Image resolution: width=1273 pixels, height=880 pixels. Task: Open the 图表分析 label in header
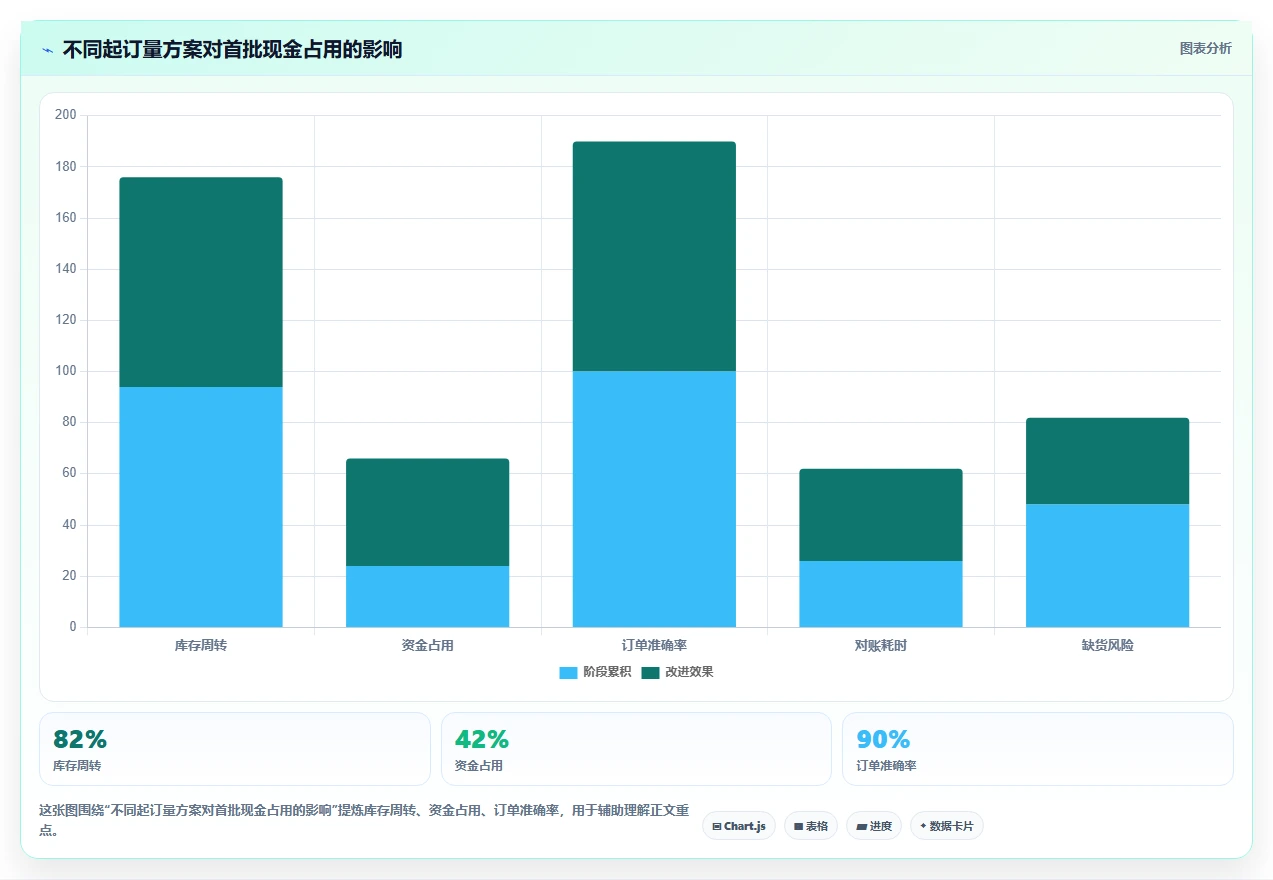point(1205,48)
